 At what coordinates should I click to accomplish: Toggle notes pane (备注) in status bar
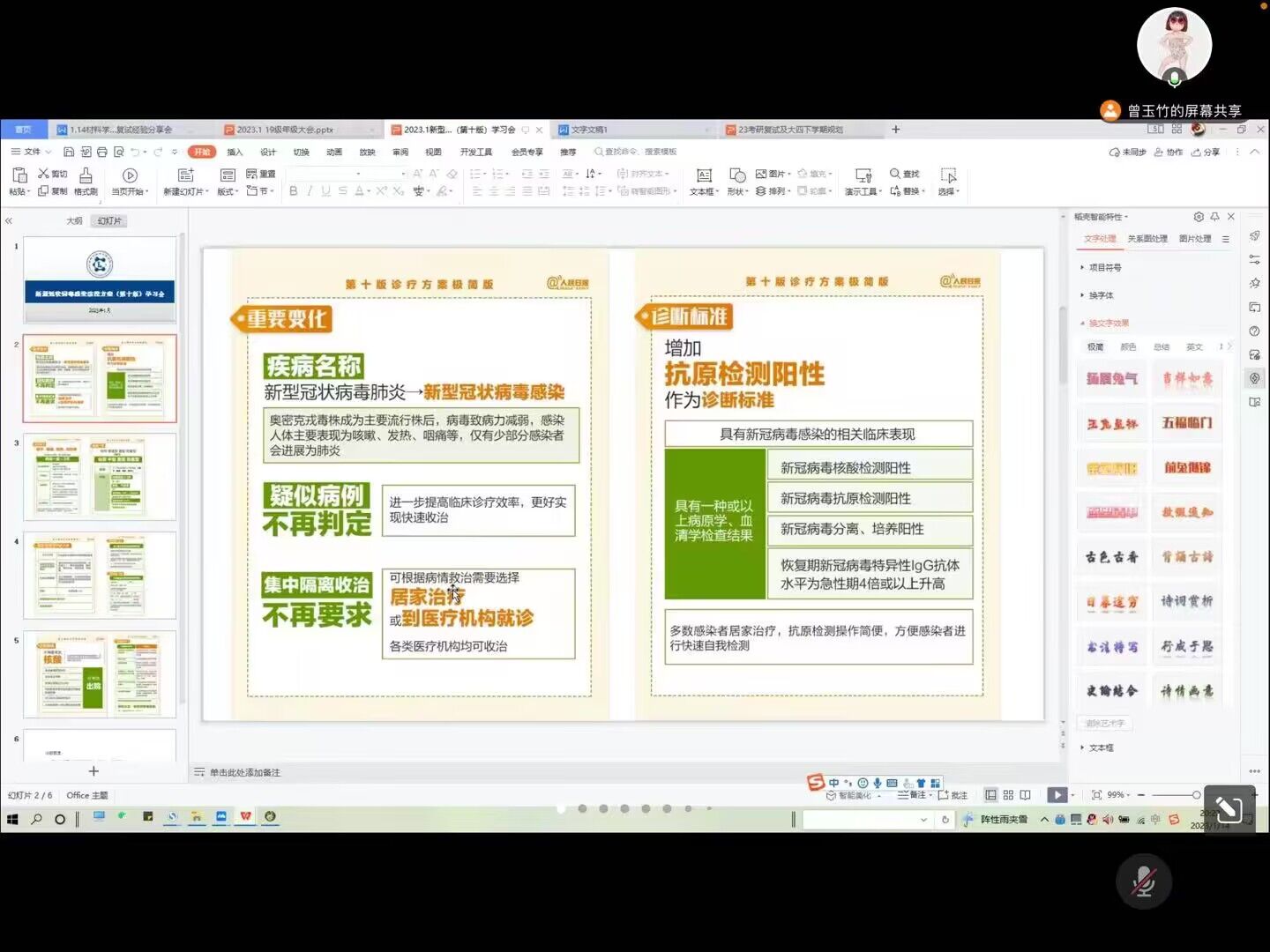912,795
